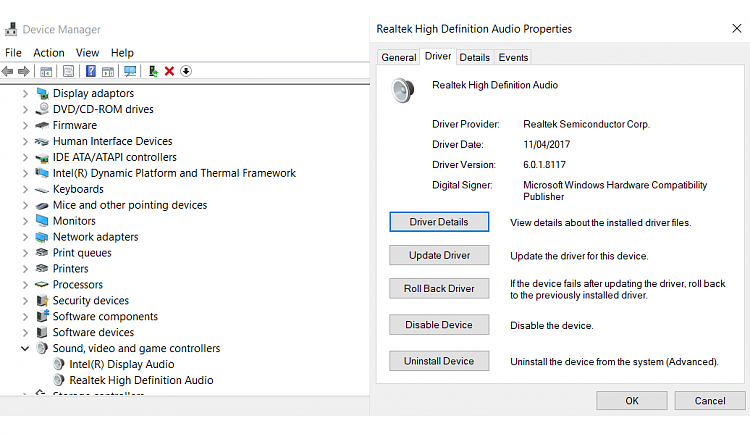Open the File menu
Image resolution: width=750 pixels, height=434 pixels.
(13, 53)
